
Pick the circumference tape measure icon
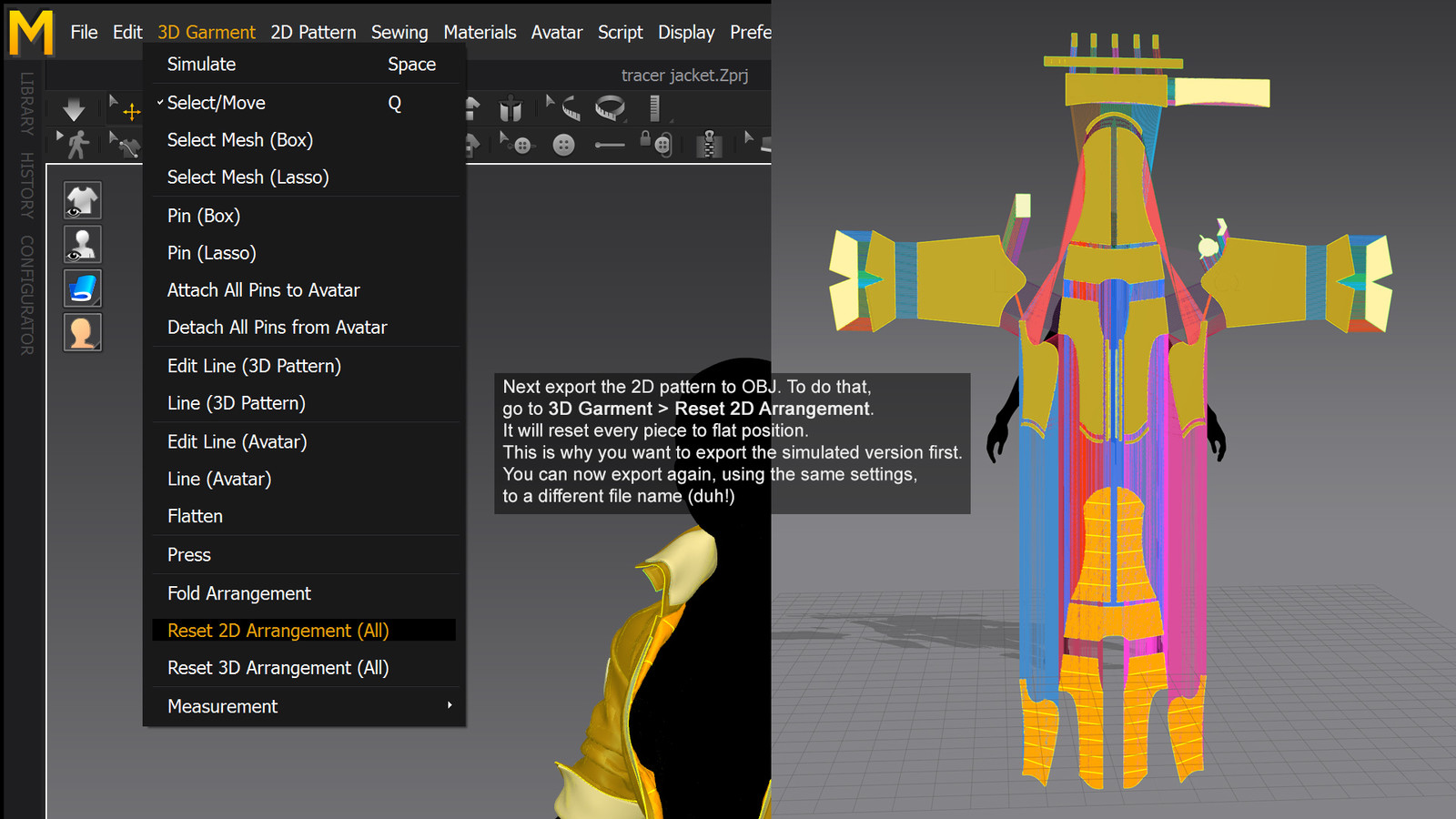(x=611, y=108)
